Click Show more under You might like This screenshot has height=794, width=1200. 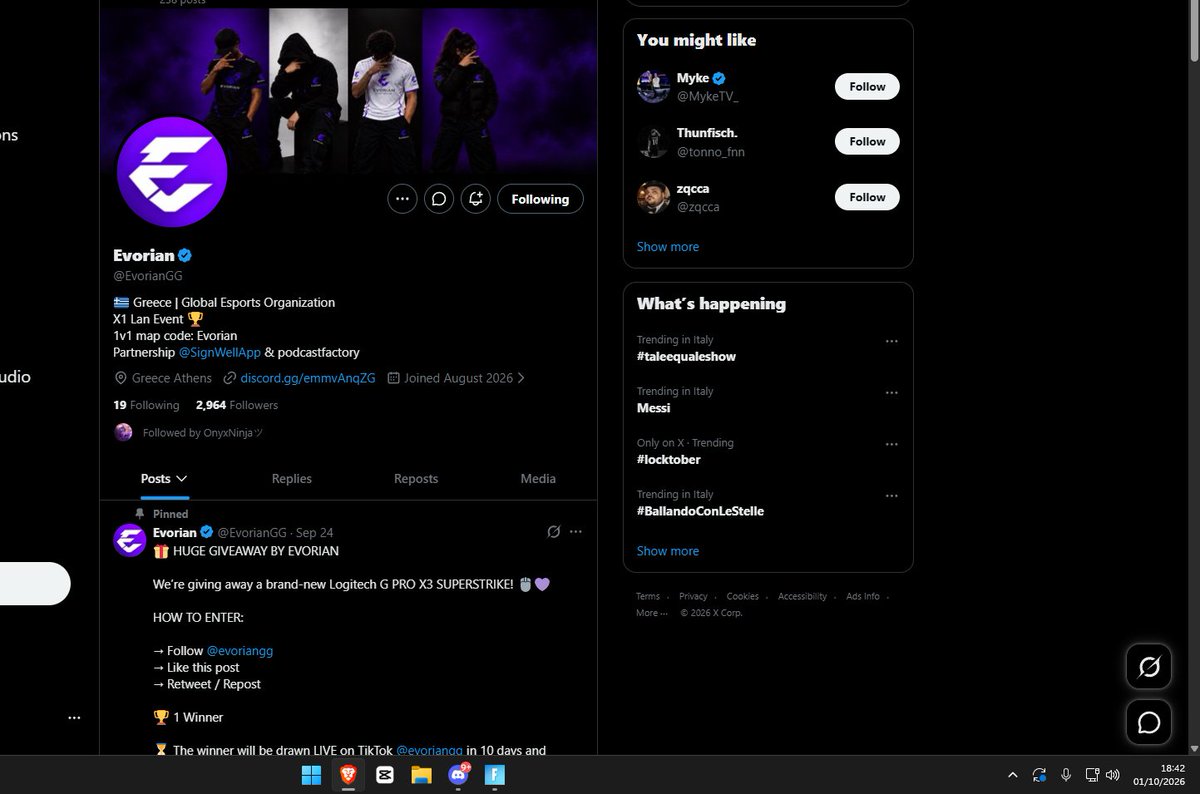668,247
